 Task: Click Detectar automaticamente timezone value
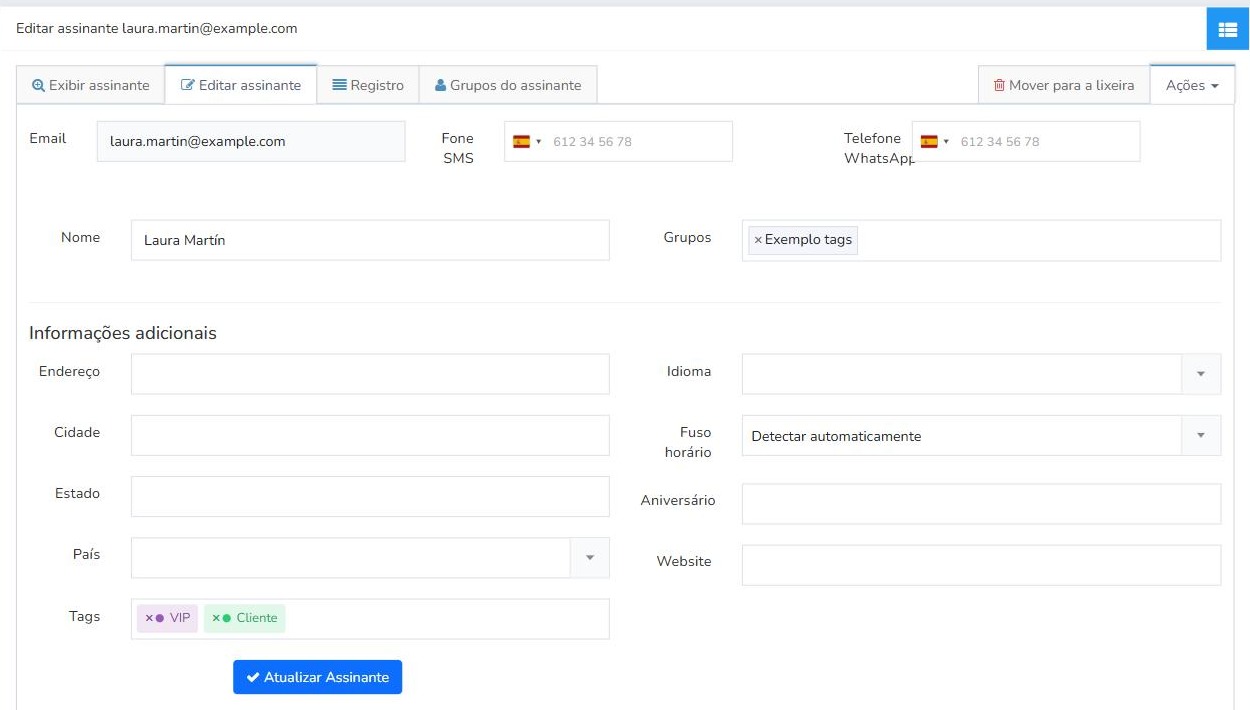(x=836, y=436)
